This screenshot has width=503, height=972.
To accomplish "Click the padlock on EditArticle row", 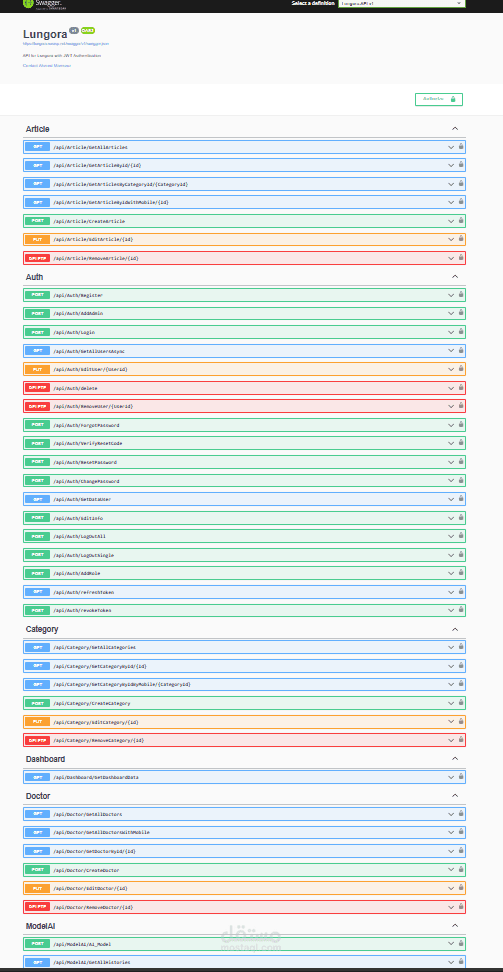I will click(x=461, y=239).
